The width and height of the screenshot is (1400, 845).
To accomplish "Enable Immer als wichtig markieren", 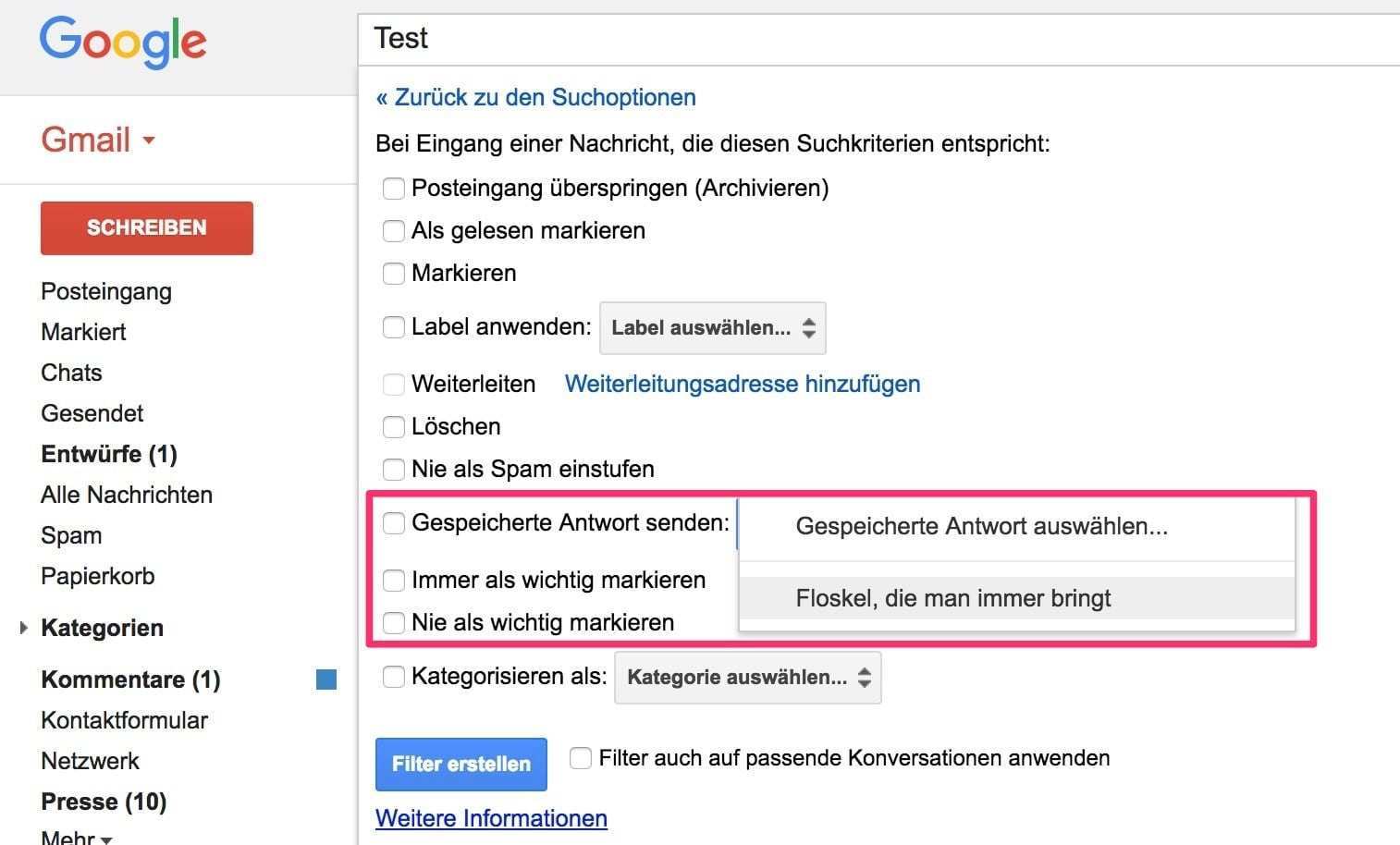I will pos(394,581).
